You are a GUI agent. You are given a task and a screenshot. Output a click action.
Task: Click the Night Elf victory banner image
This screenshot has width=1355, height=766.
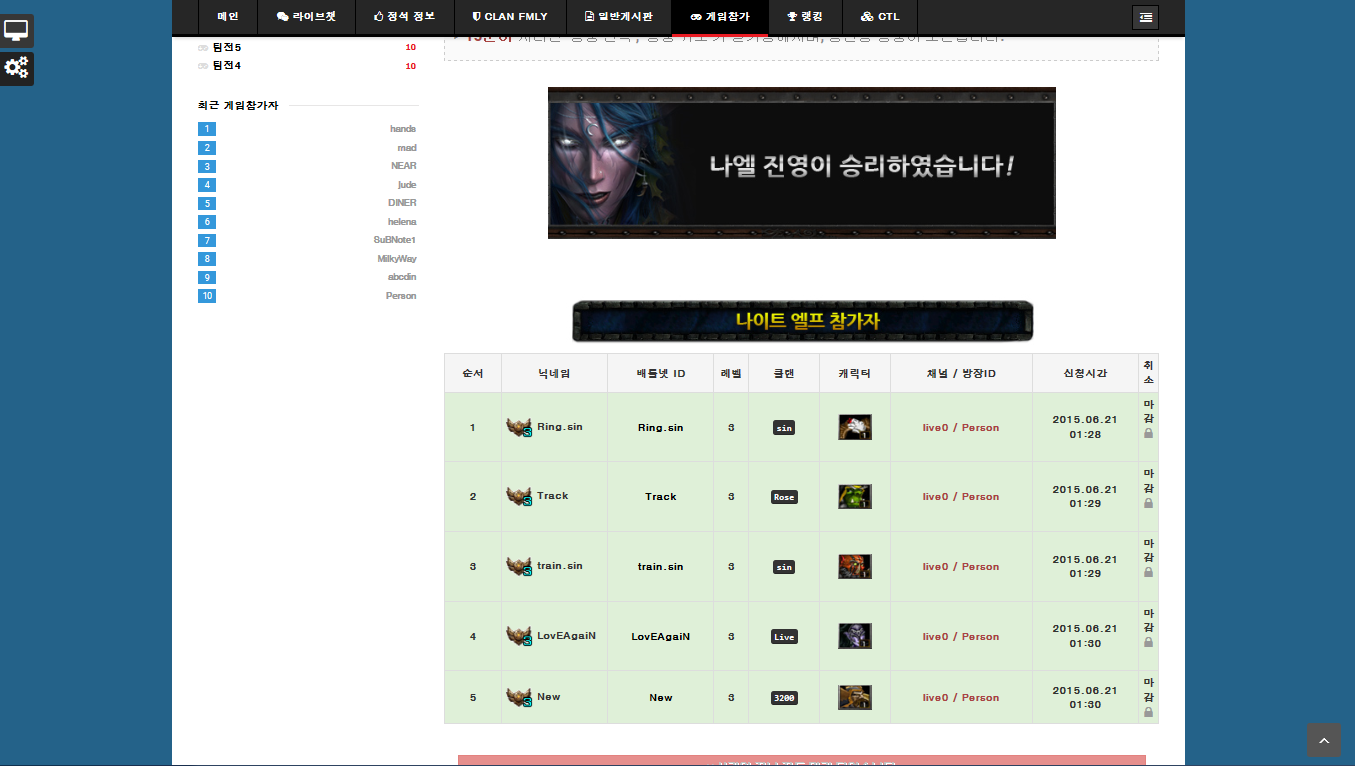[x=802, y=163]
